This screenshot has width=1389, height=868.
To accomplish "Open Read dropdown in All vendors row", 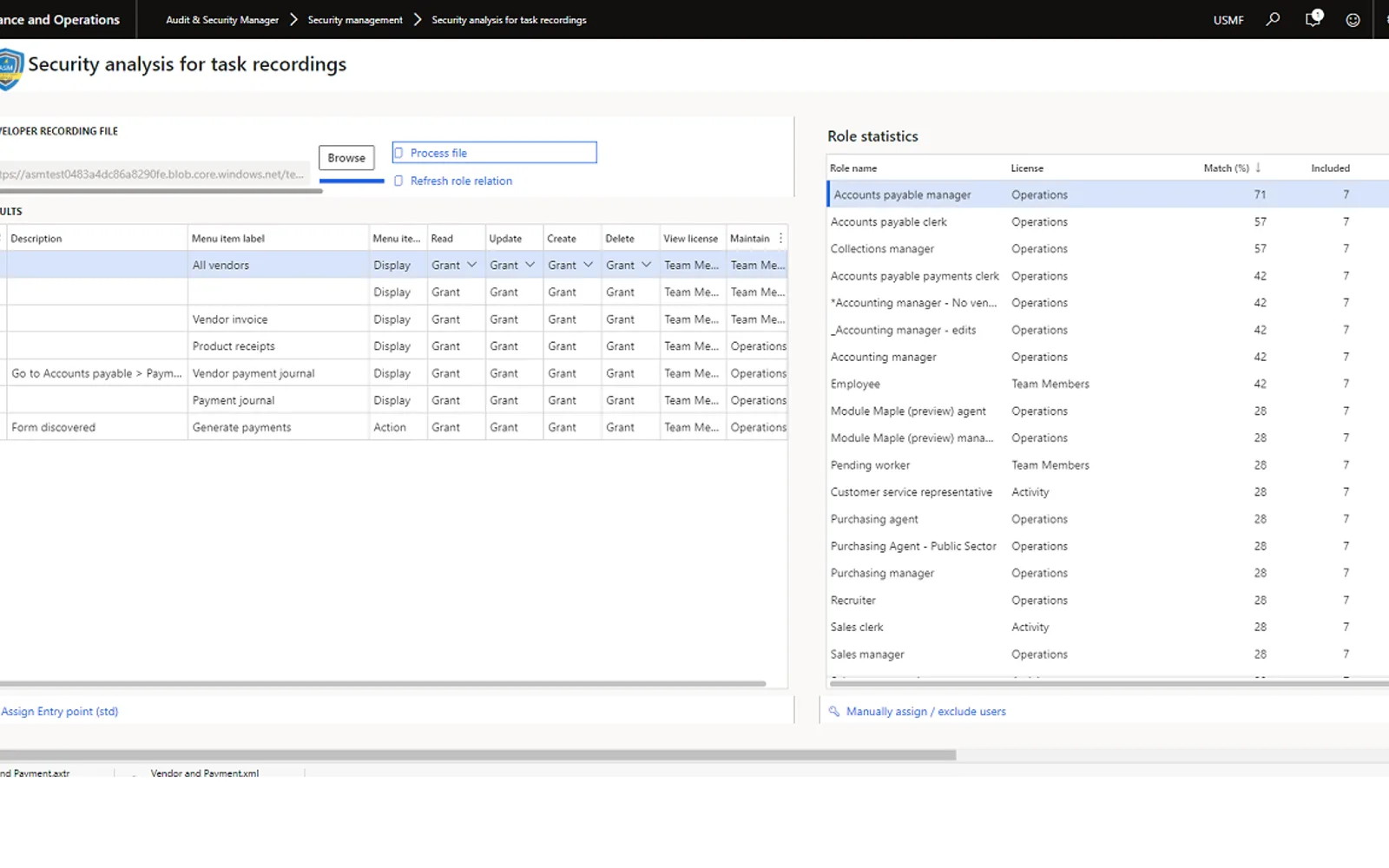I will pyautogui.click(x=471, y=265).
